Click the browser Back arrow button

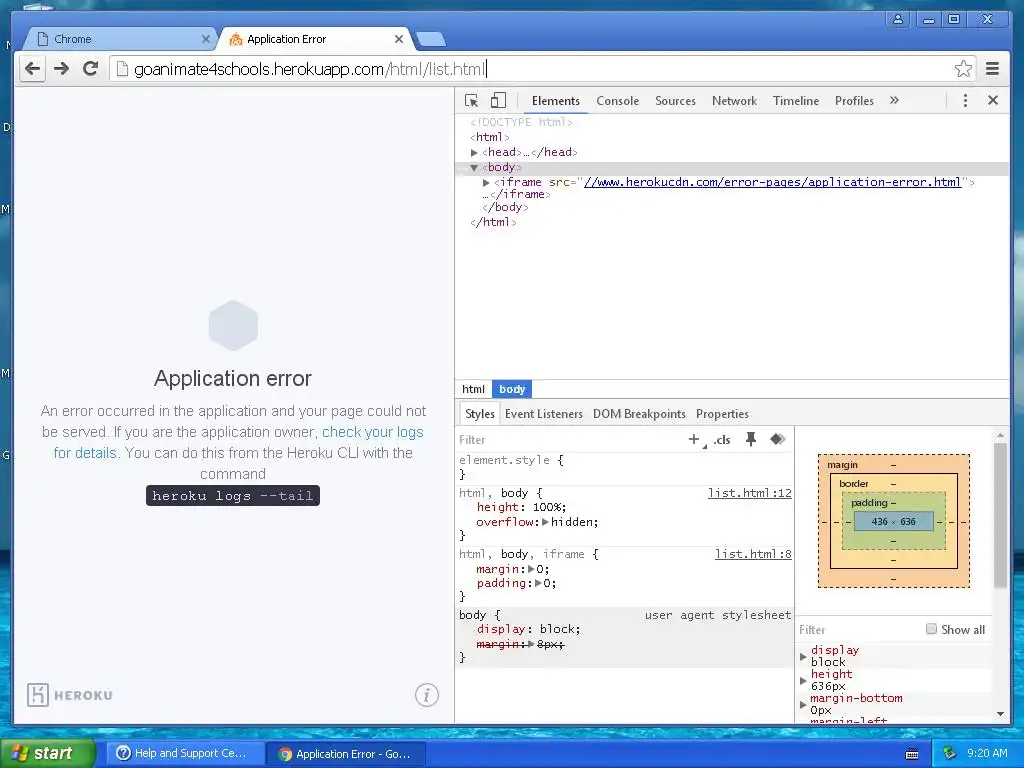tap(33, 69)
